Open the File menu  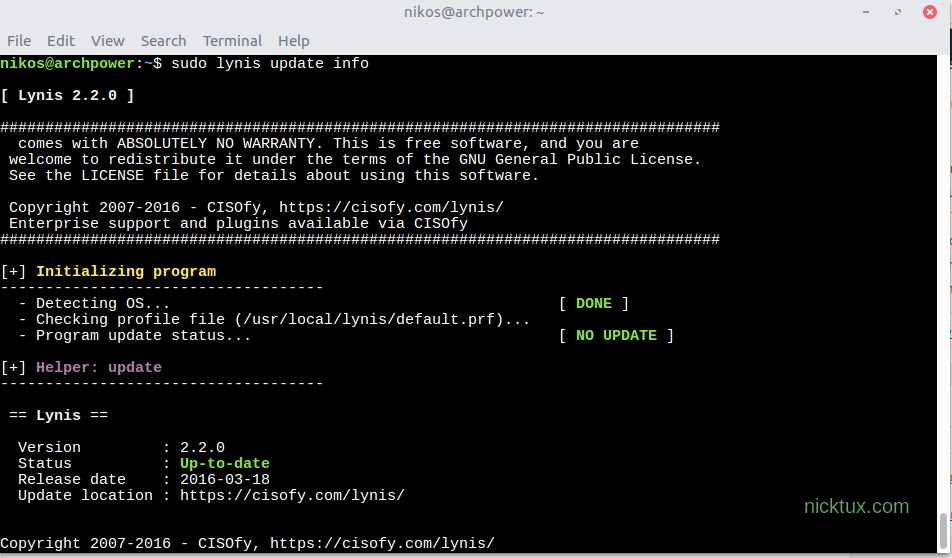19,41
